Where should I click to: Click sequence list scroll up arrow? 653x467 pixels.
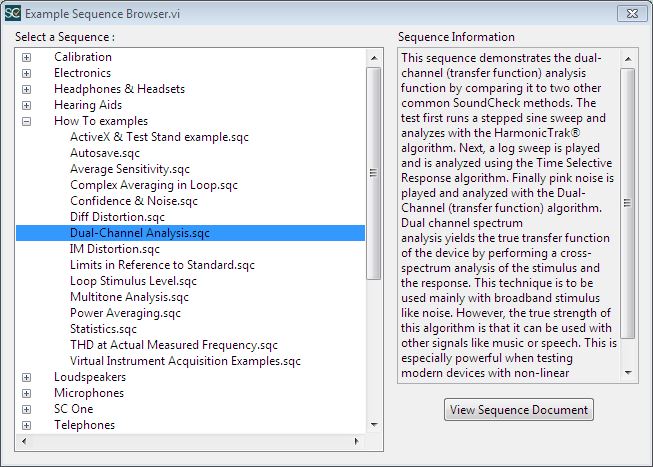374,58
